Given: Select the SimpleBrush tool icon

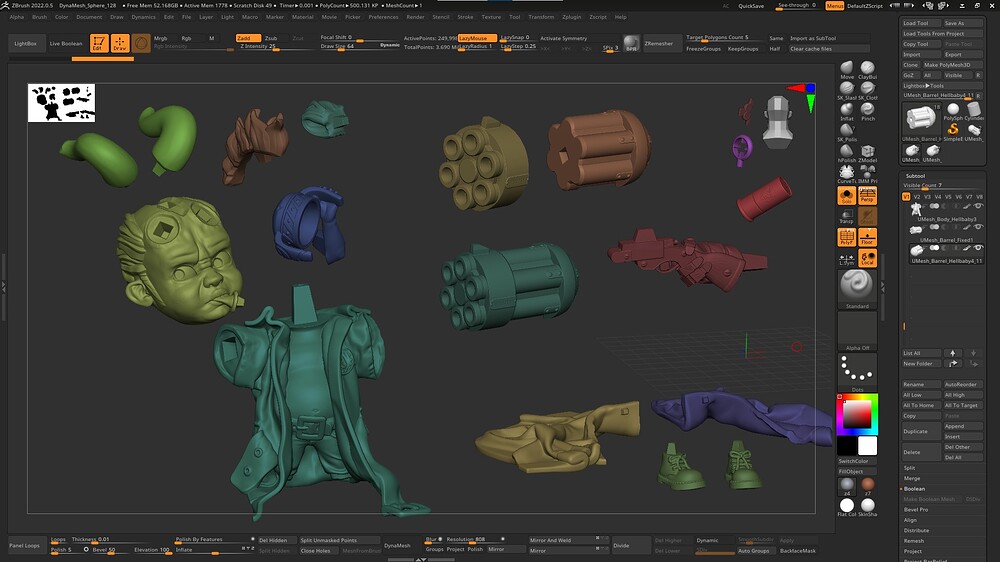Looking at the screenshot, I should [953, 131].
